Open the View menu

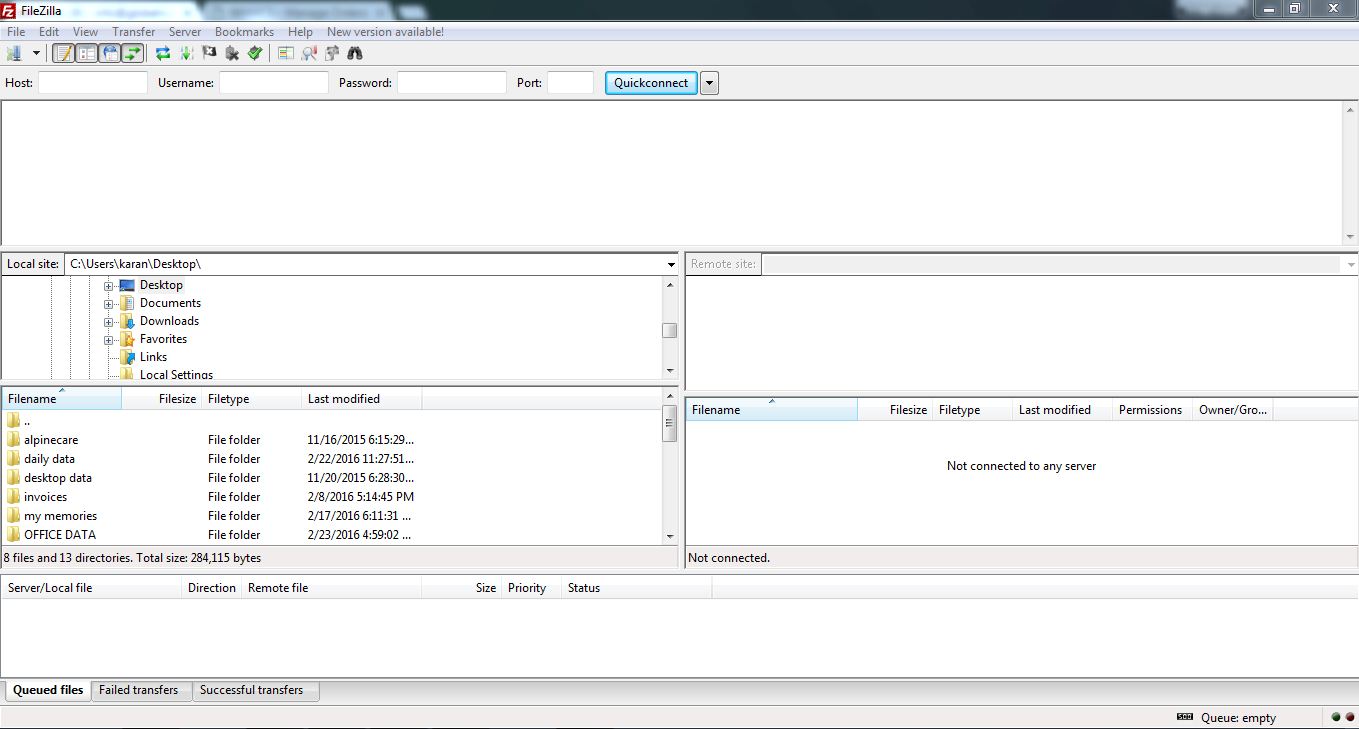point(86,32)
